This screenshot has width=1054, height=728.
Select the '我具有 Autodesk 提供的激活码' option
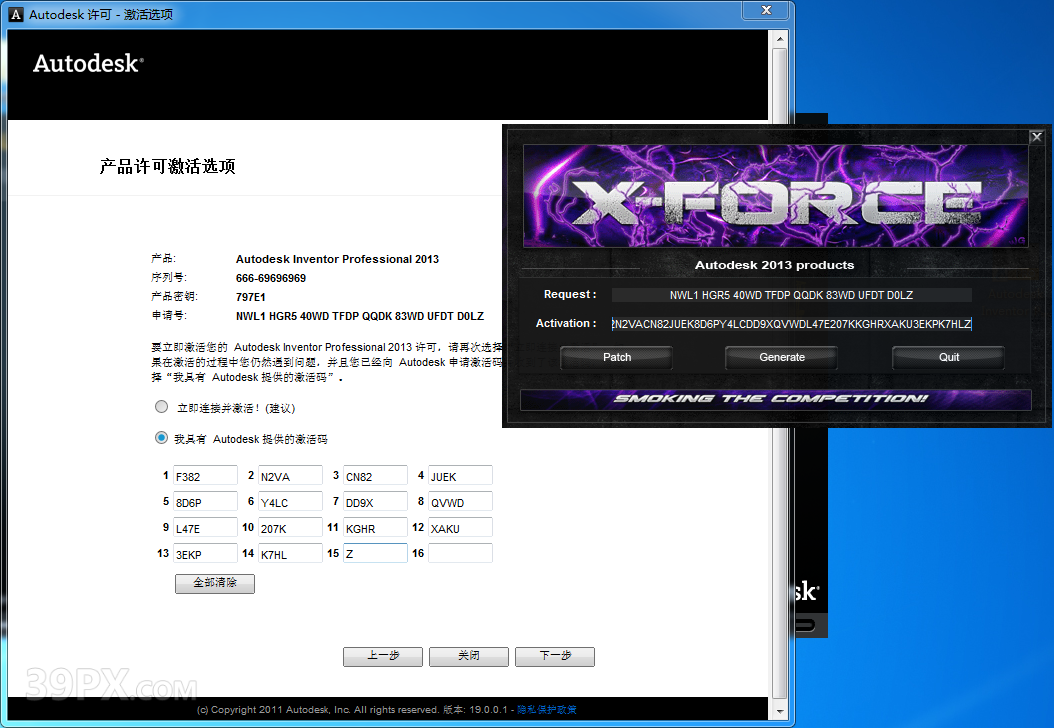[x=161, y=437]
